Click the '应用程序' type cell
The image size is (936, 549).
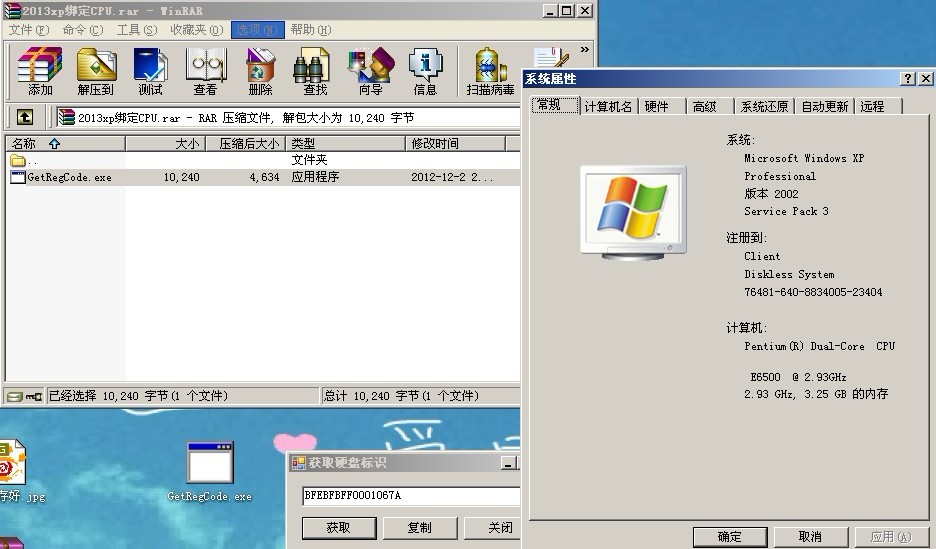tap(315, 177)
